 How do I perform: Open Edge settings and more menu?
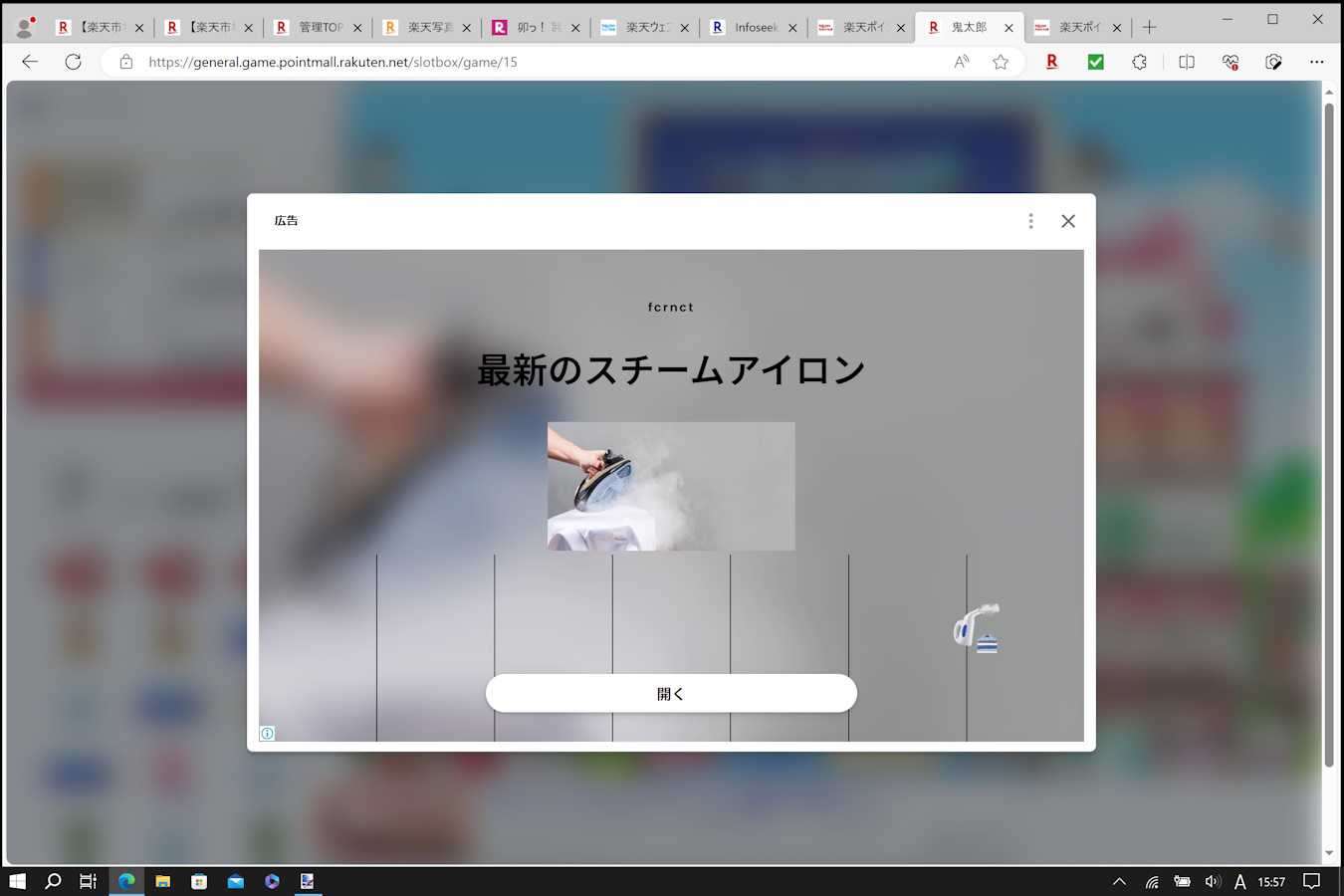tap(1316, 62)
